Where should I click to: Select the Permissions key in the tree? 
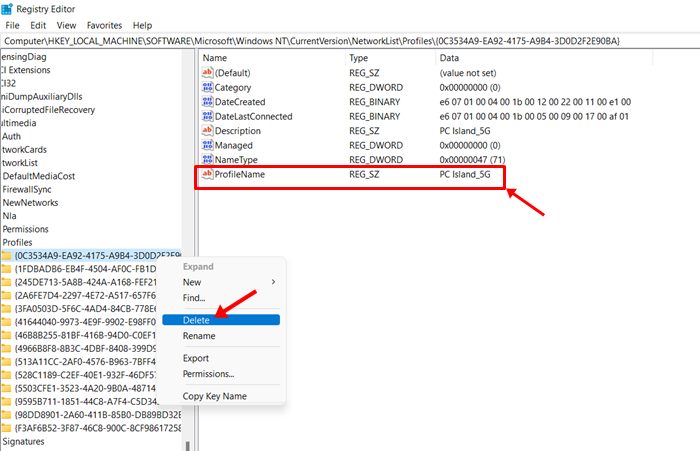[x=25, y=229]
